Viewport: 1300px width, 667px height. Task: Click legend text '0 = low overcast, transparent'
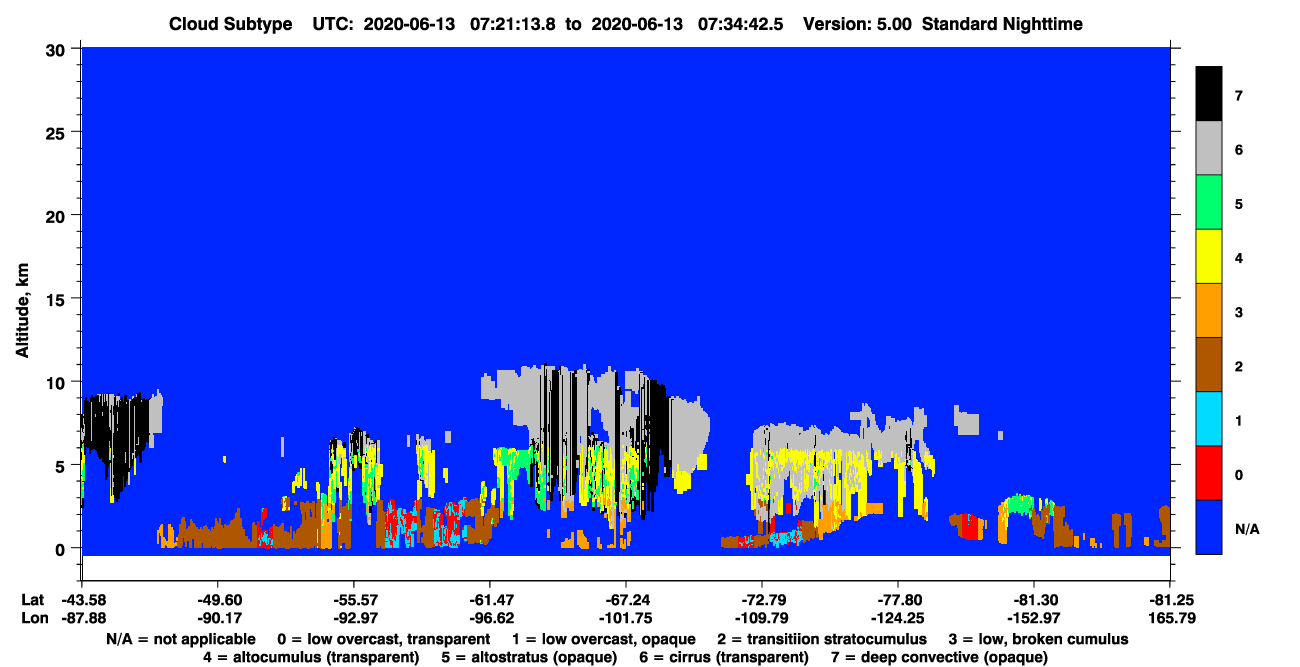(384, 639)
